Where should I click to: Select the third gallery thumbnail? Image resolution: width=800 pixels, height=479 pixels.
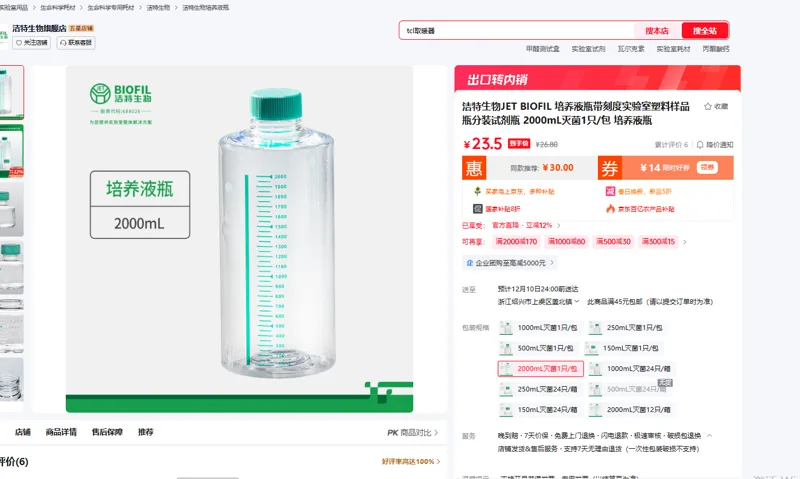coord(12,209)
